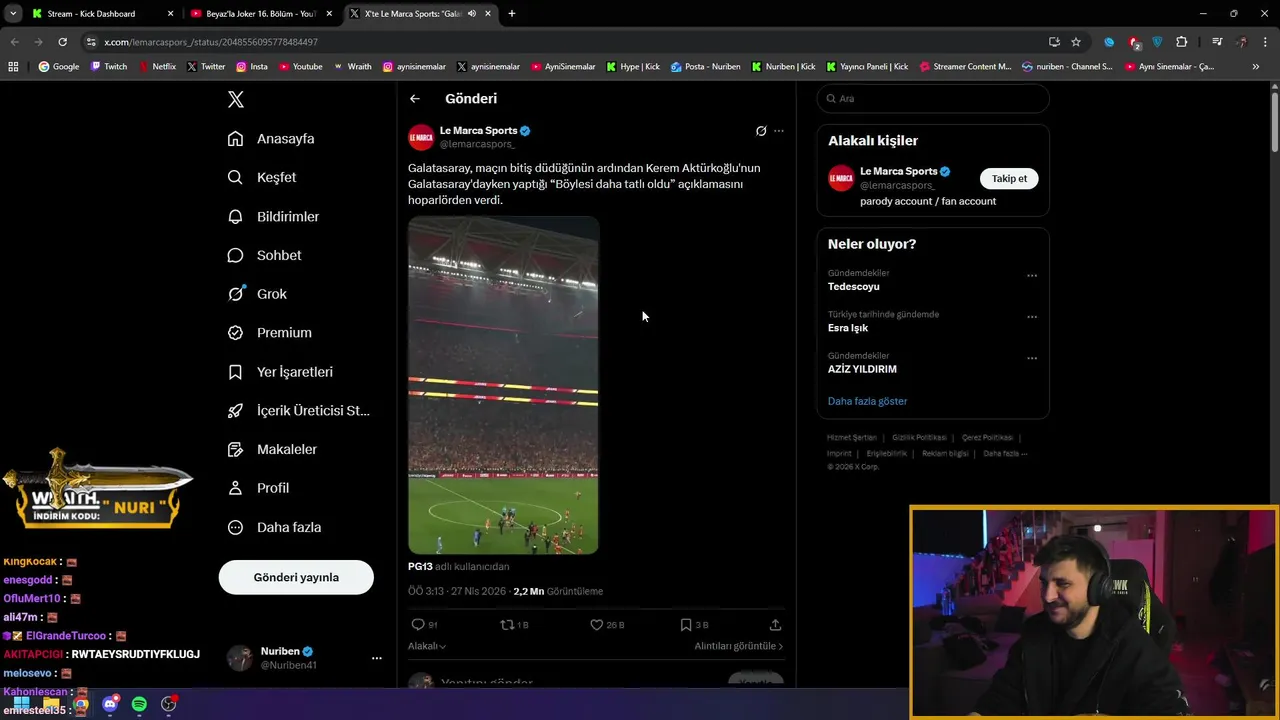Open PG13 user link under the video
This screenshot has height=720, width=1280.
pyautogui.click(x=420, y=566)
